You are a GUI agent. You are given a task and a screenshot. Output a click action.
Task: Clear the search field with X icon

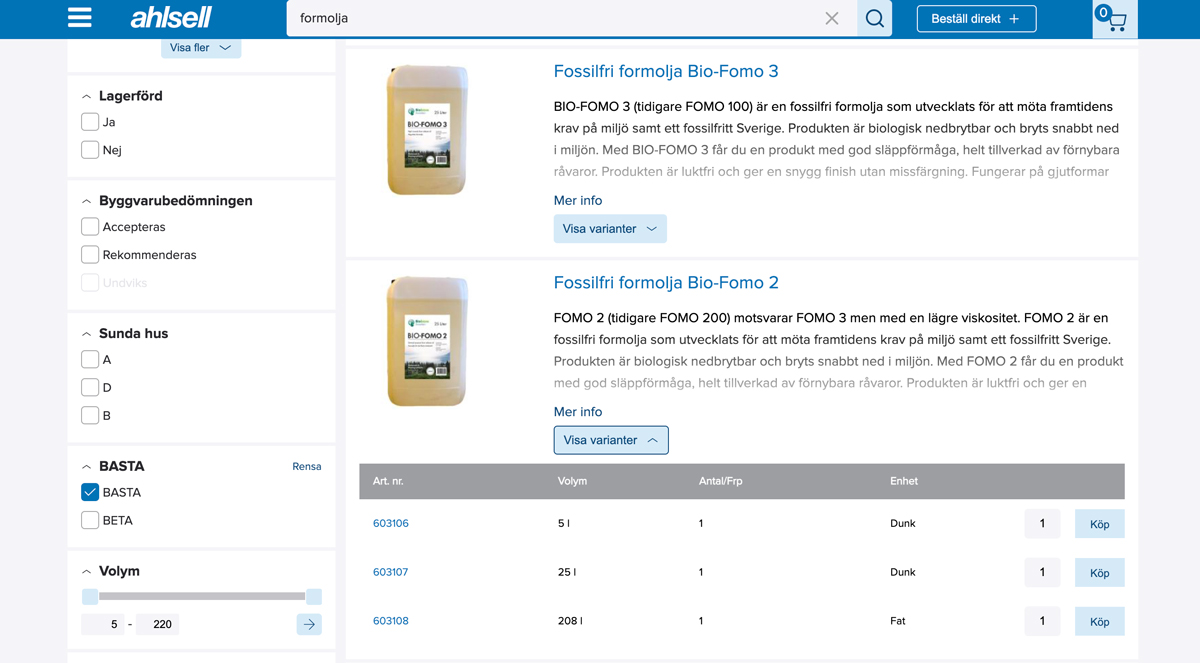[x=832, y=18]
